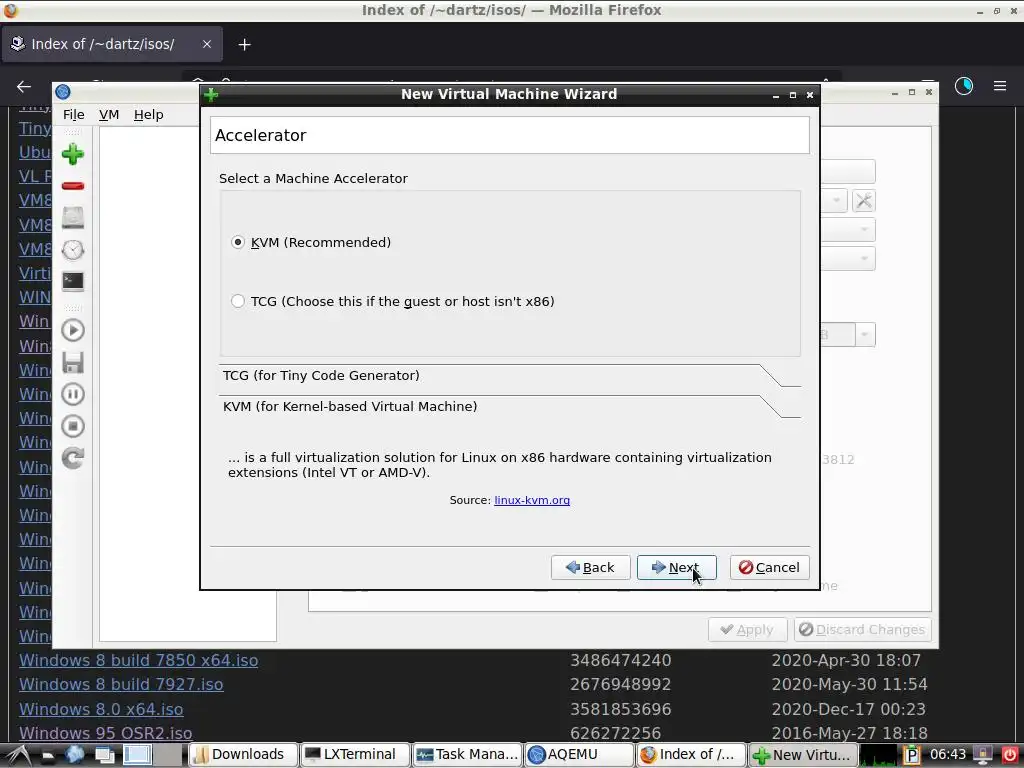The height and width of the screenshot is (768, 1024).
Task: Open a new Firefox tab with plus icon
Action: pos(244,44)
